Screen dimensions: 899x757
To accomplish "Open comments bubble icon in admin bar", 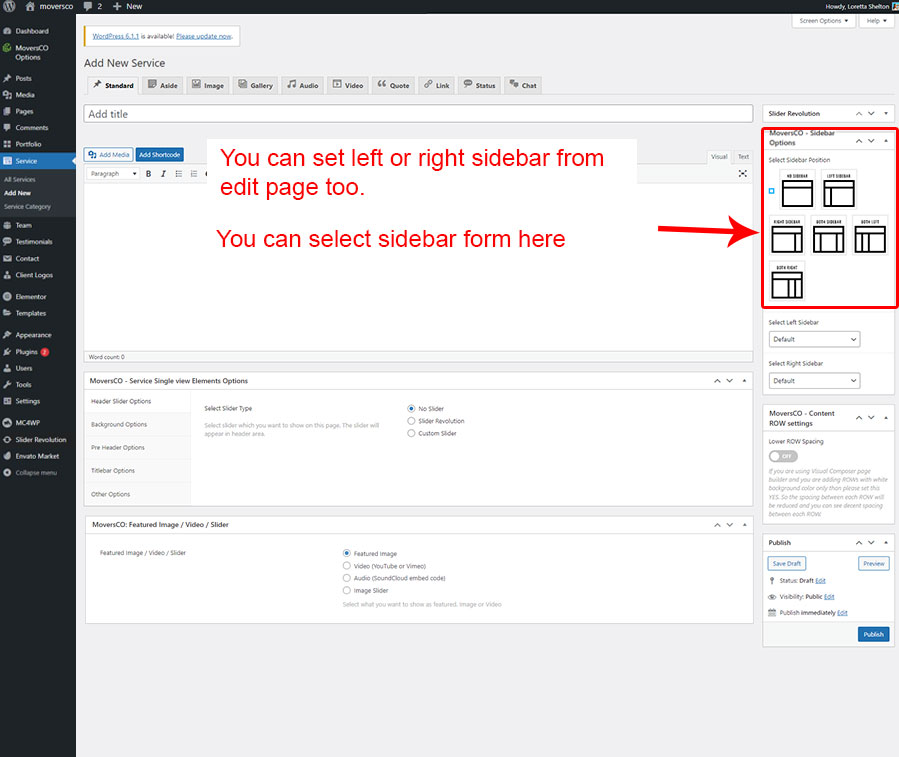I will pos(90,6).
